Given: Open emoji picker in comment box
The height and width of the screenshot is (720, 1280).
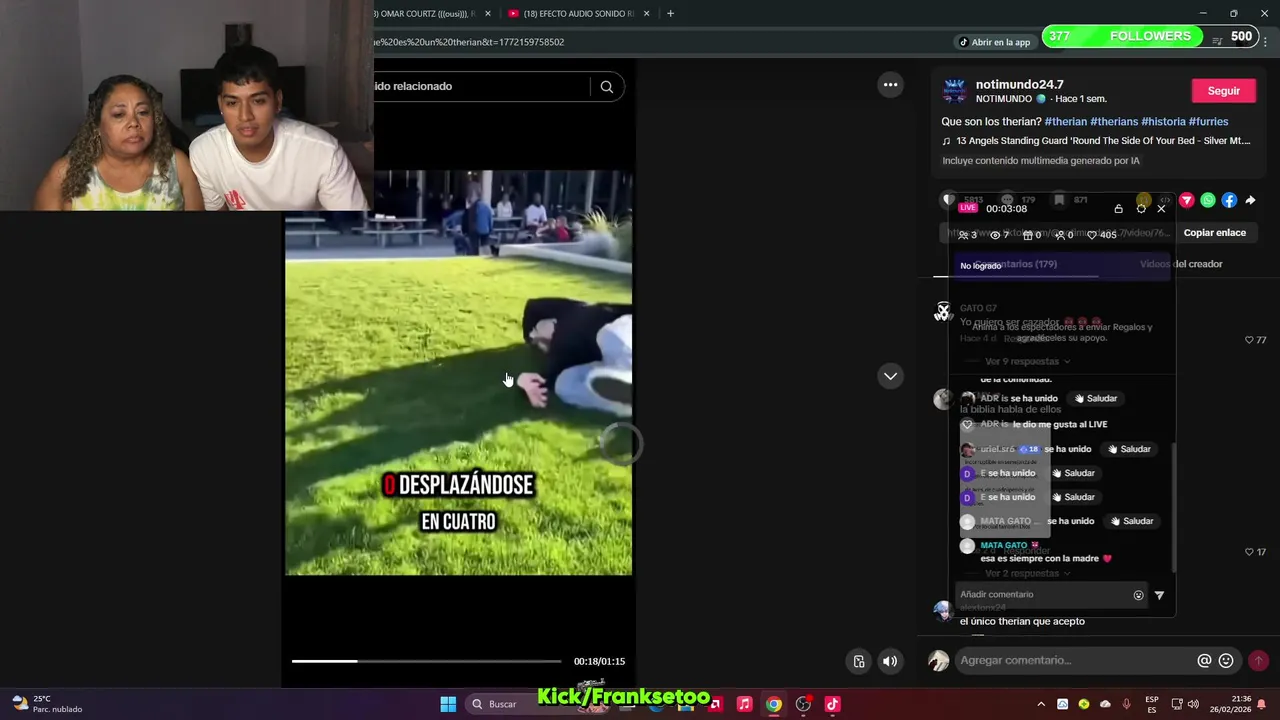Looking at the screenshot, I should (x=1226, y=661).
